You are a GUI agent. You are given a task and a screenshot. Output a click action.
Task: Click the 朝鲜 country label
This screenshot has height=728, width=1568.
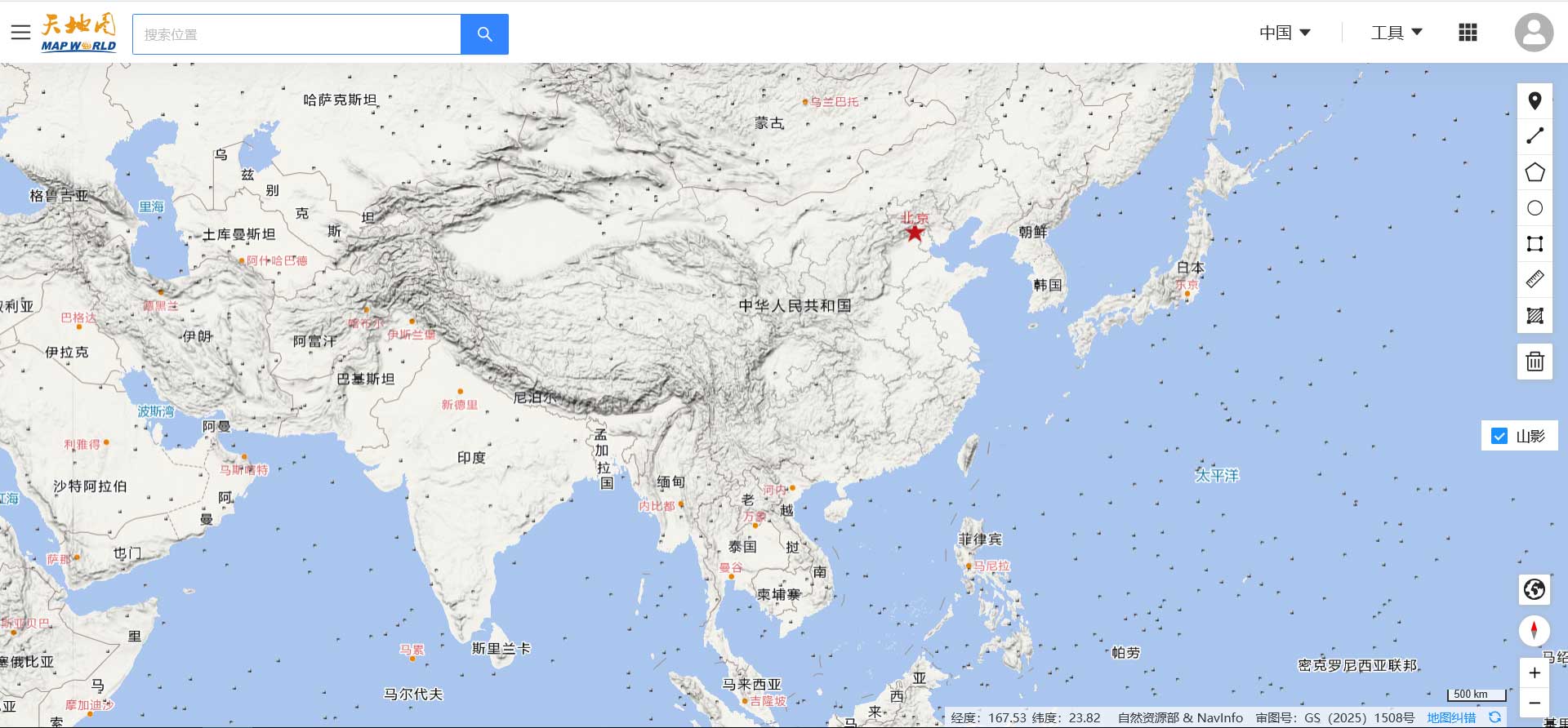(1033, 232)
